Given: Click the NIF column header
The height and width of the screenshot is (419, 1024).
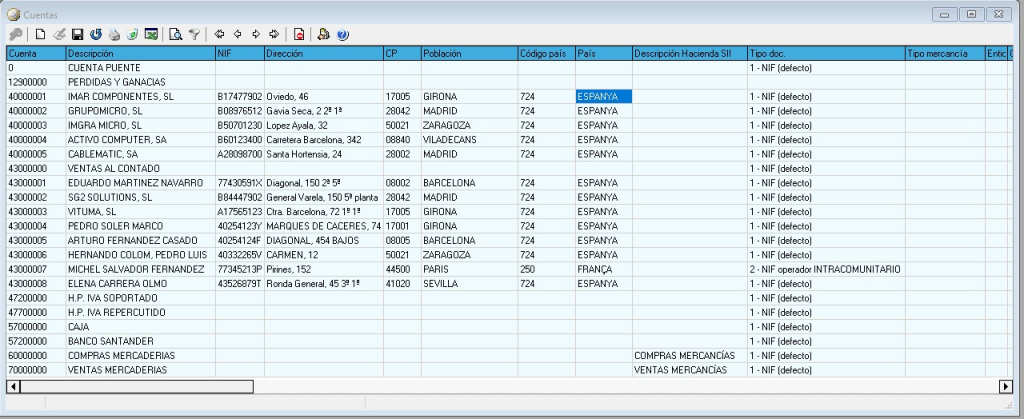Looking at the screenshot, I should click(240, 54).
